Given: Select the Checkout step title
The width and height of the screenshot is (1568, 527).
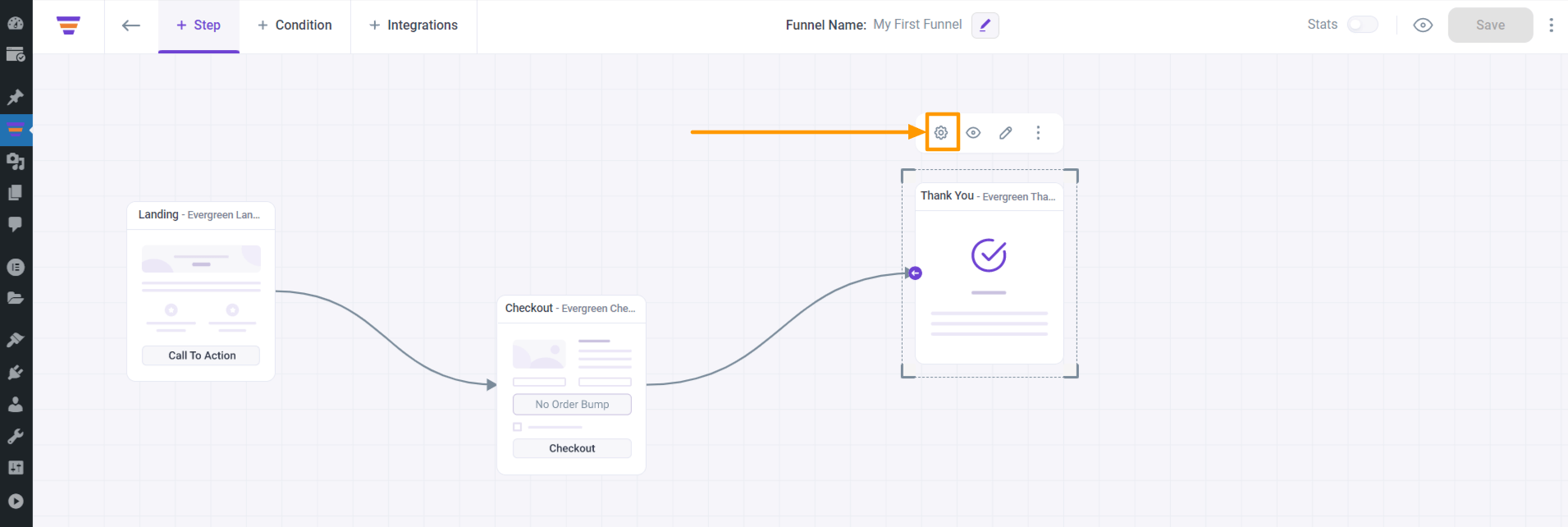Looking at the screenshot, I should (x=570, y=309).
